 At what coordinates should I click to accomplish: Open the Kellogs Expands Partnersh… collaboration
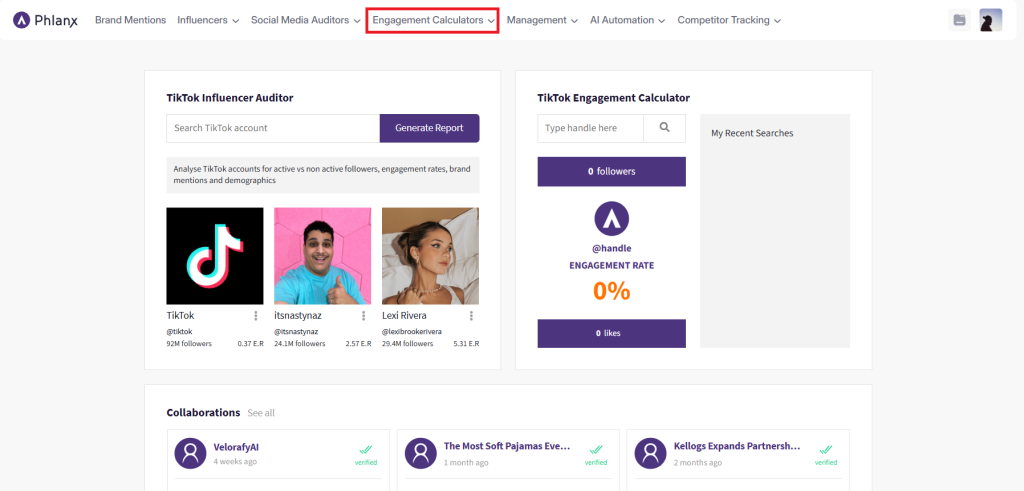(737, 447)
